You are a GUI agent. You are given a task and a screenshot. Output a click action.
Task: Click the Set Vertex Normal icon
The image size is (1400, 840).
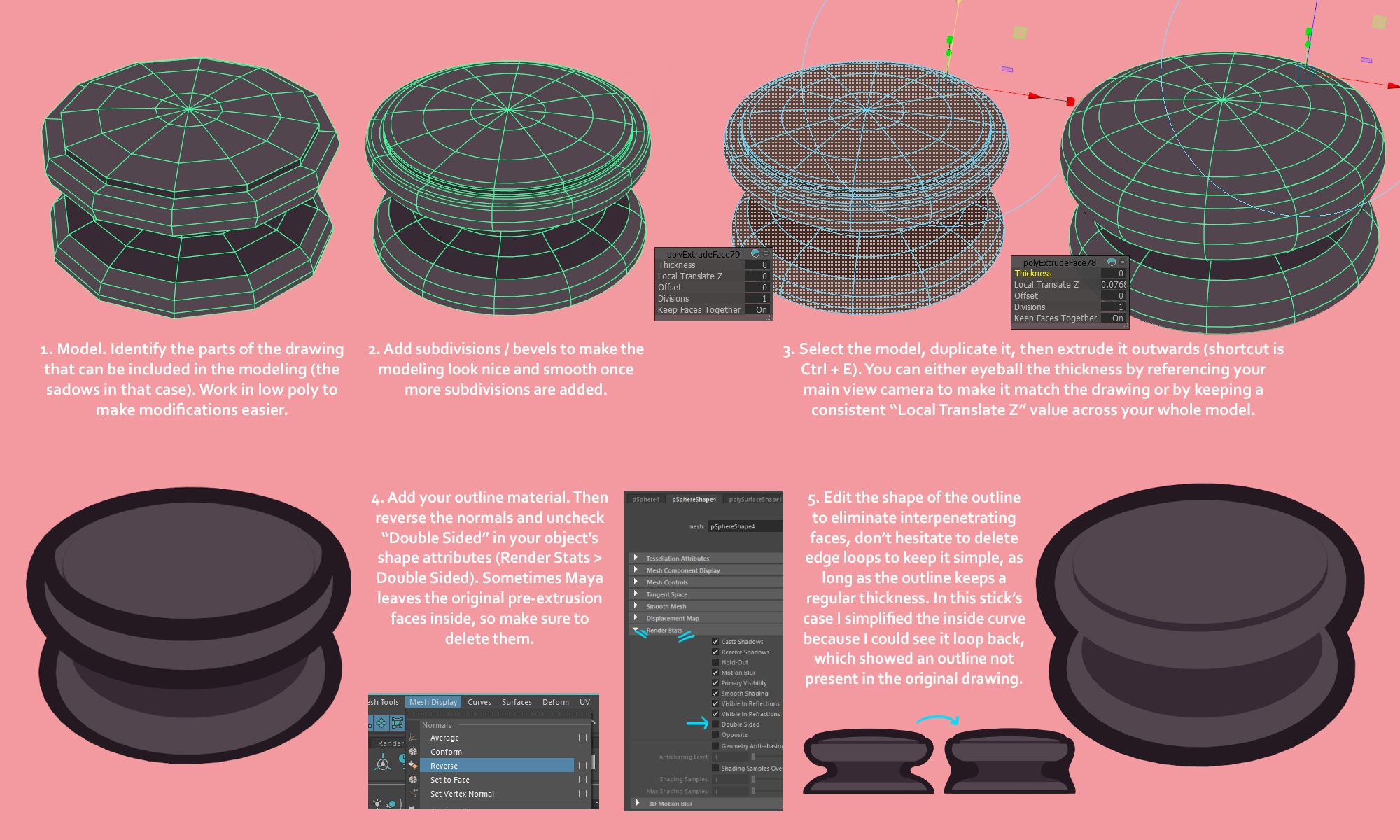(x=413, y=794)
